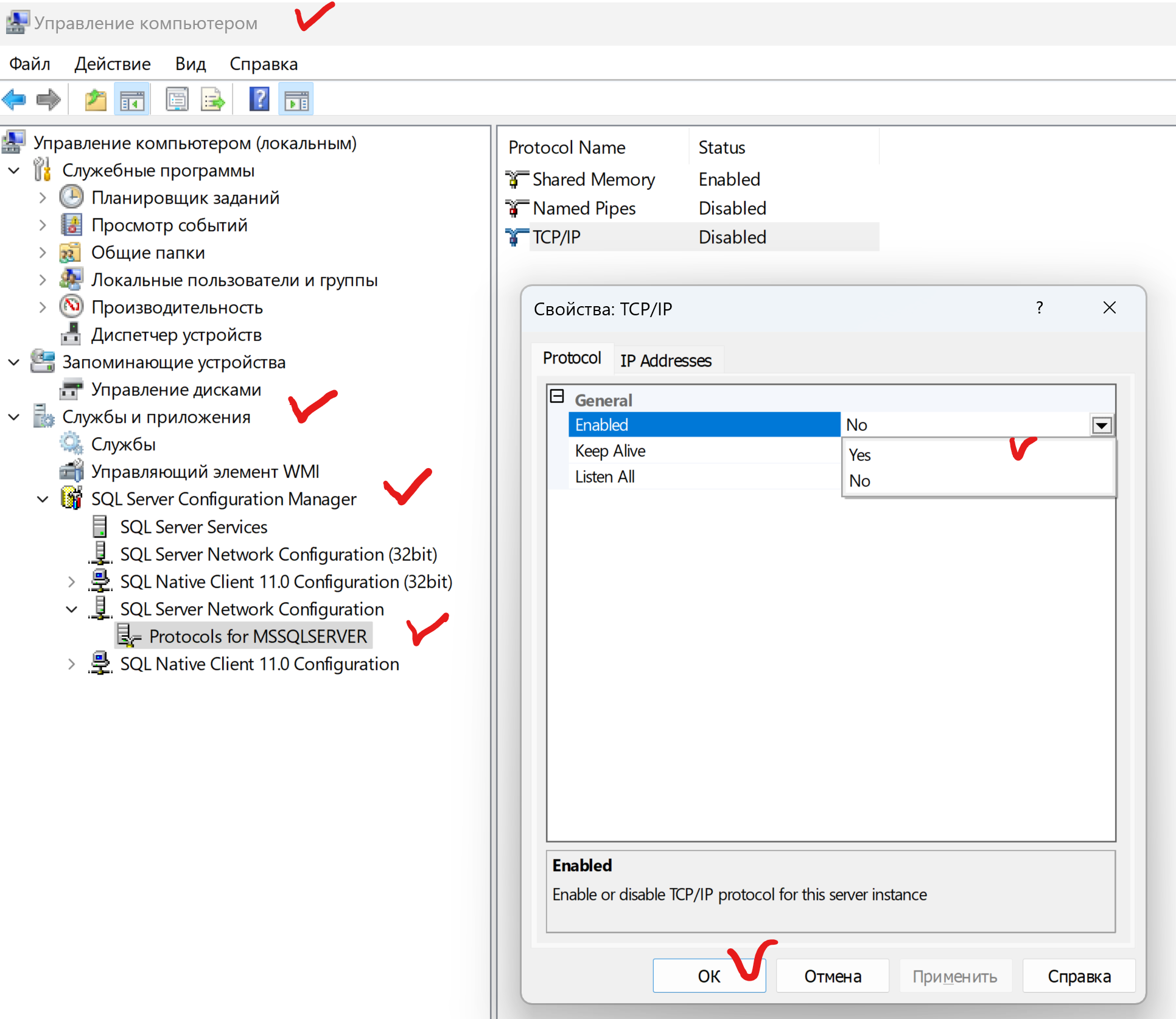Image resolution: width=1176 pixels, height=1019 pixels.
Task: Toggle the console tree pane toolbar icon
Action: coord(132,99)
